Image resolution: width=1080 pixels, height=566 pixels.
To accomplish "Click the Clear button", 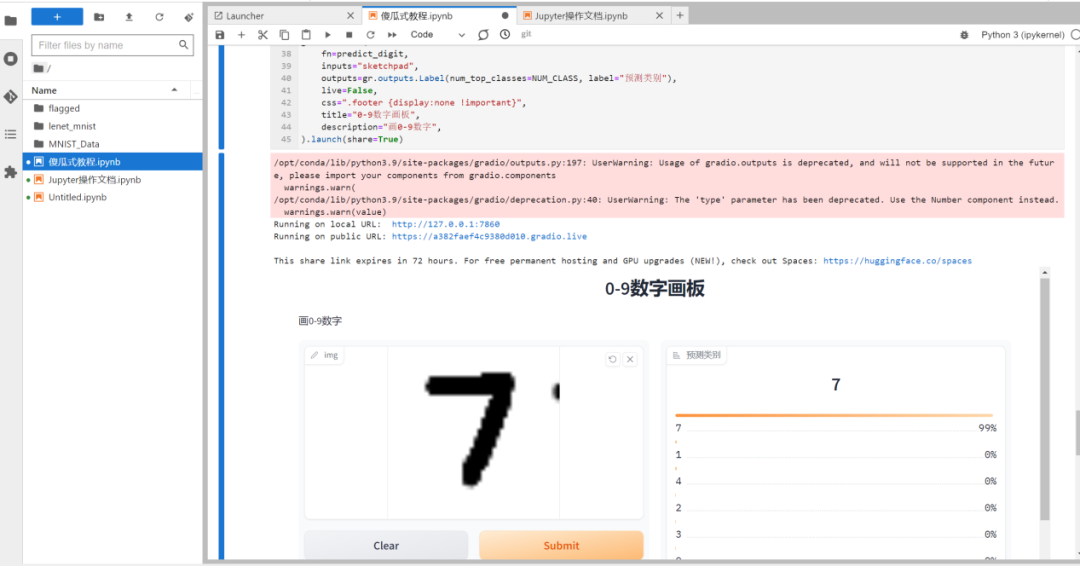I will coord(386,545).
